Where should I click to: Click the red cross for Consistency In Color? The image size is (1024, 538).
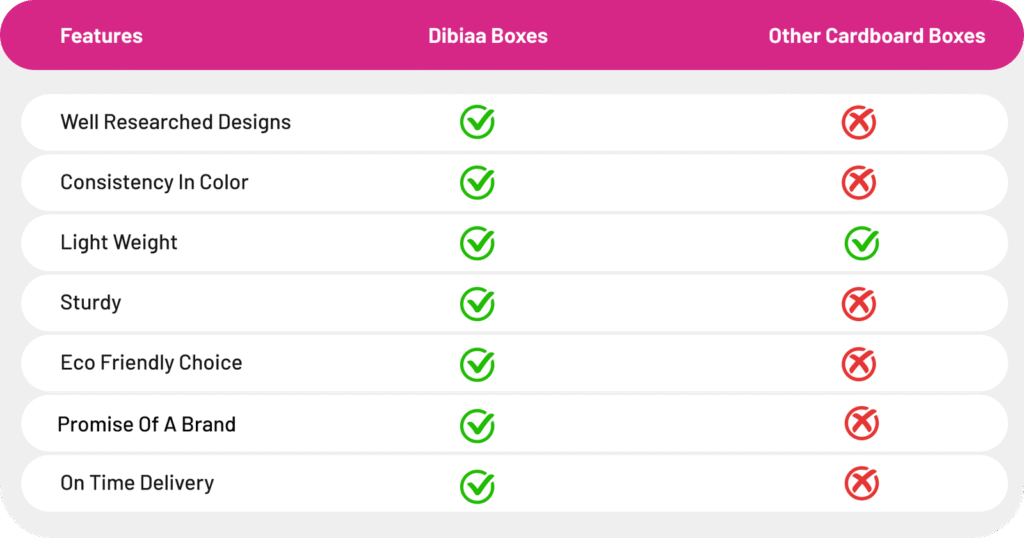click(x=858, y=183)
